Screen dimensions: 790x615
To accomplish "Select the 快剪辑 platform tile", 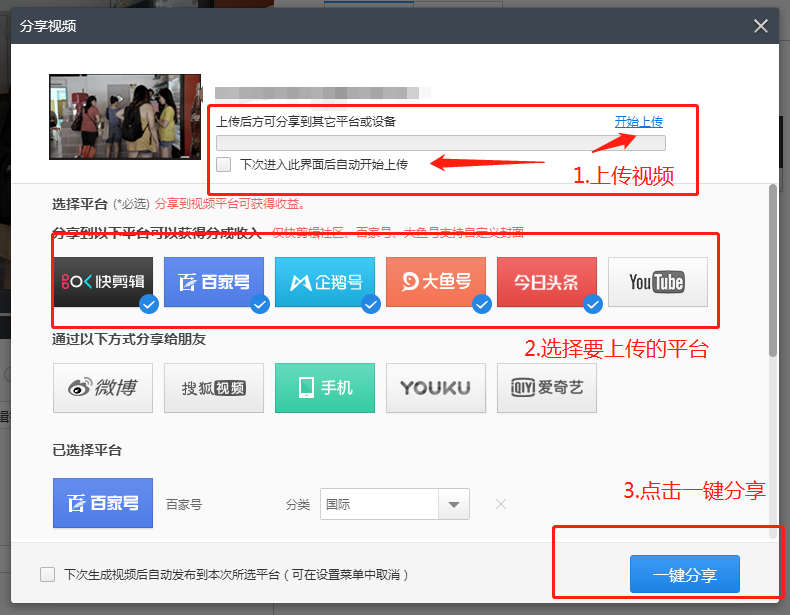I will click(102, 281).
